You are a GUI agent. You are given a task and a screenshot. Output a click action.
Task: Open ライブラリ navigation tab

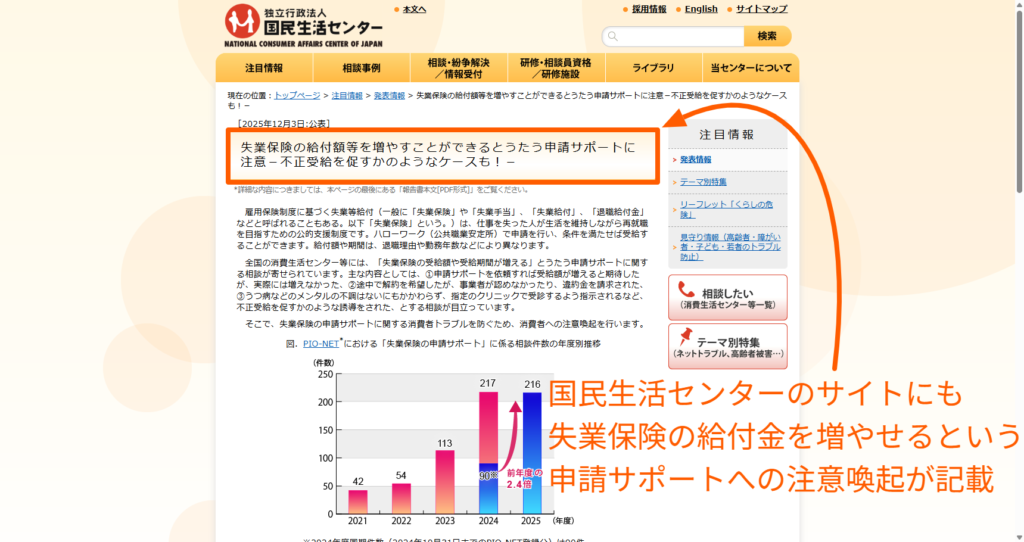point(653,68)
